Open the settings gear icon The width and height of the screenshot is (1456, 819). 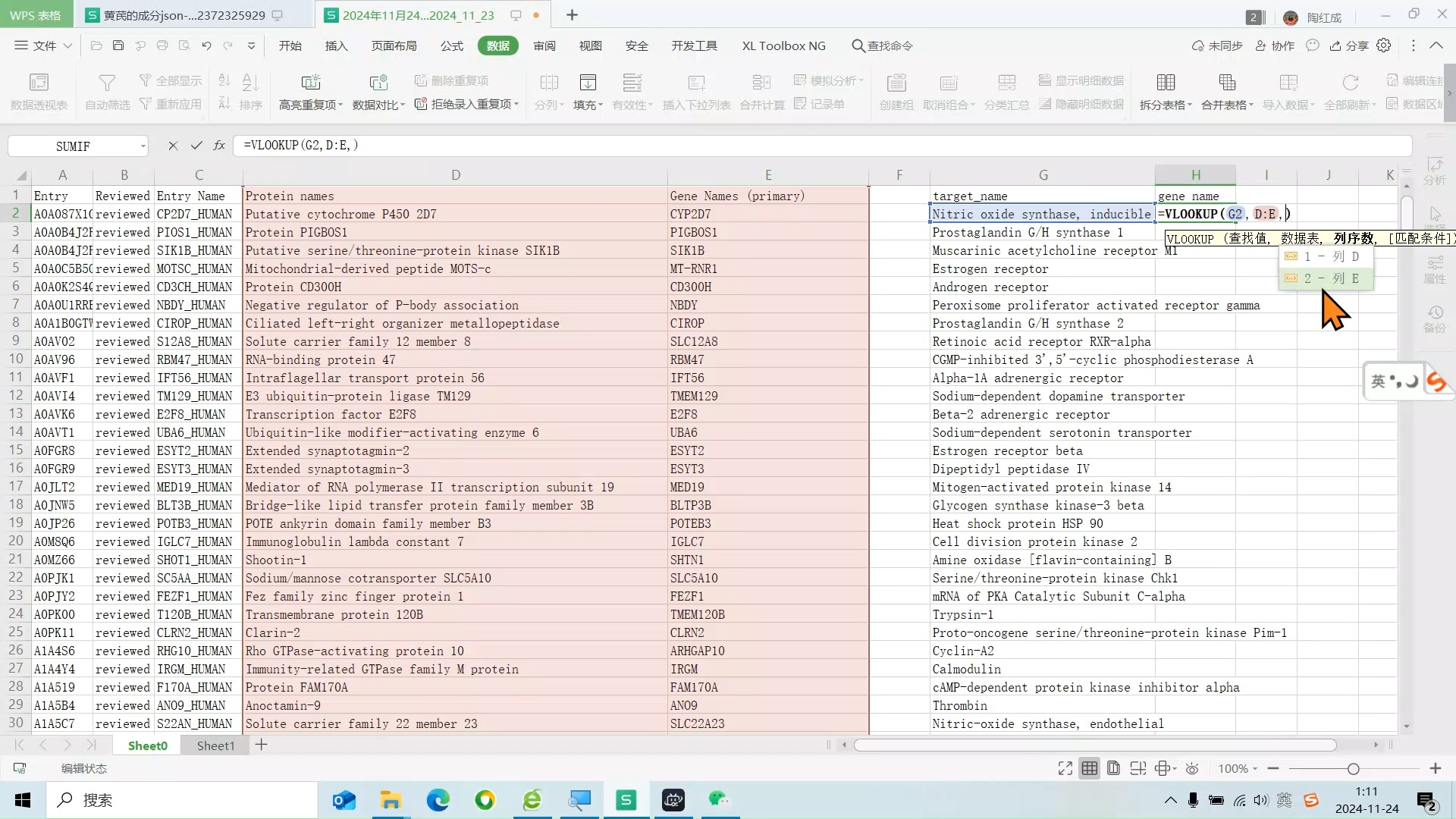click(x=1384, y=45)
